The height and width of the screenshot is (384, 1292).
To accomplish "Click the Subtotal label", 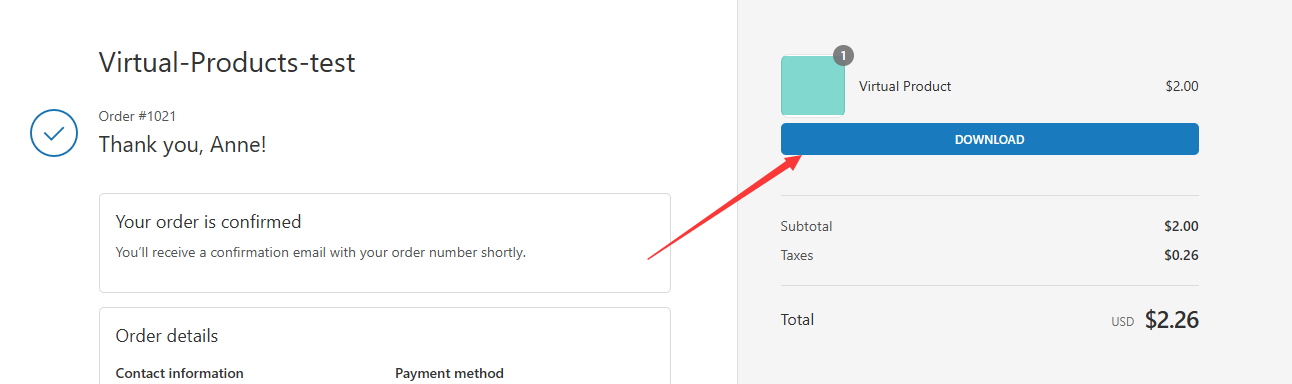I will pos(806,226).
